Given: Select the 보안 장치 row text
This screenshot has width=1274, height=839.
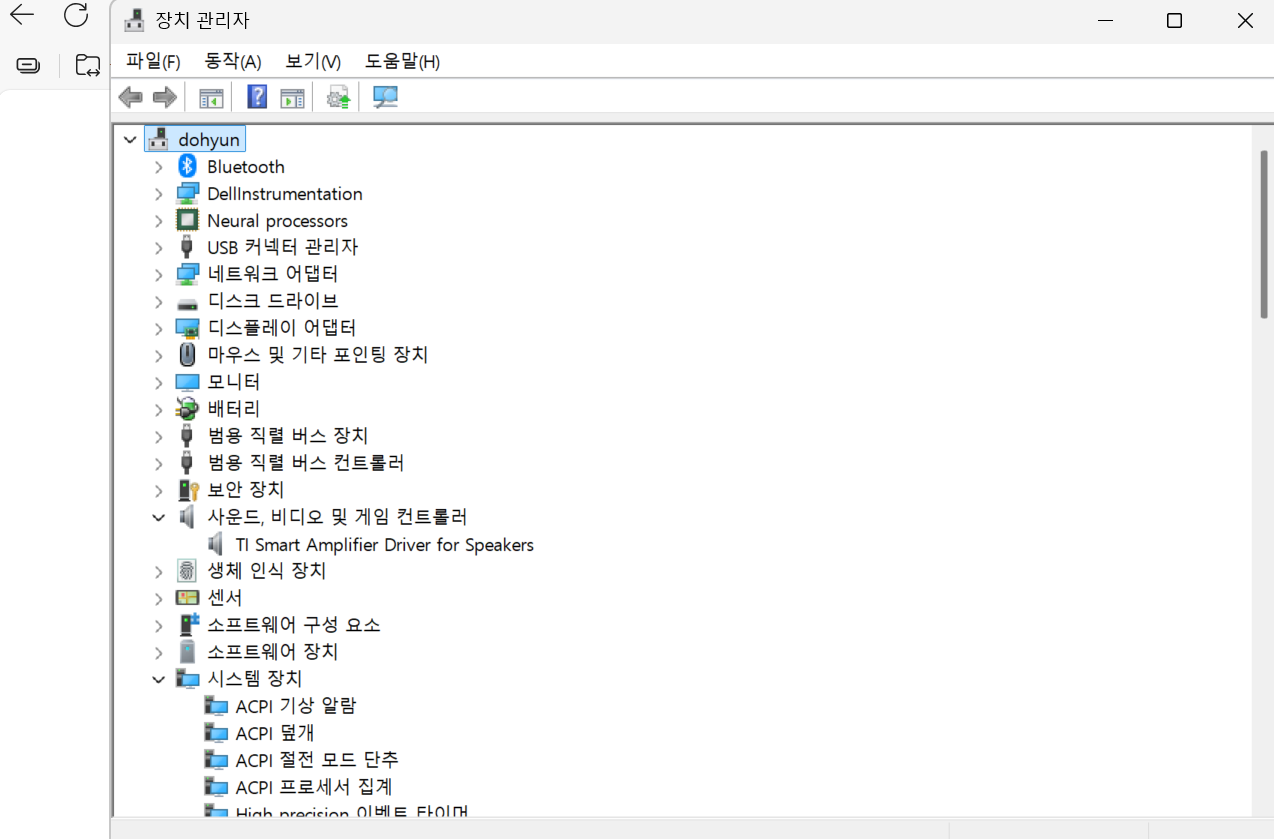Looking at the screenshot, I should click(x=246, y=490).
